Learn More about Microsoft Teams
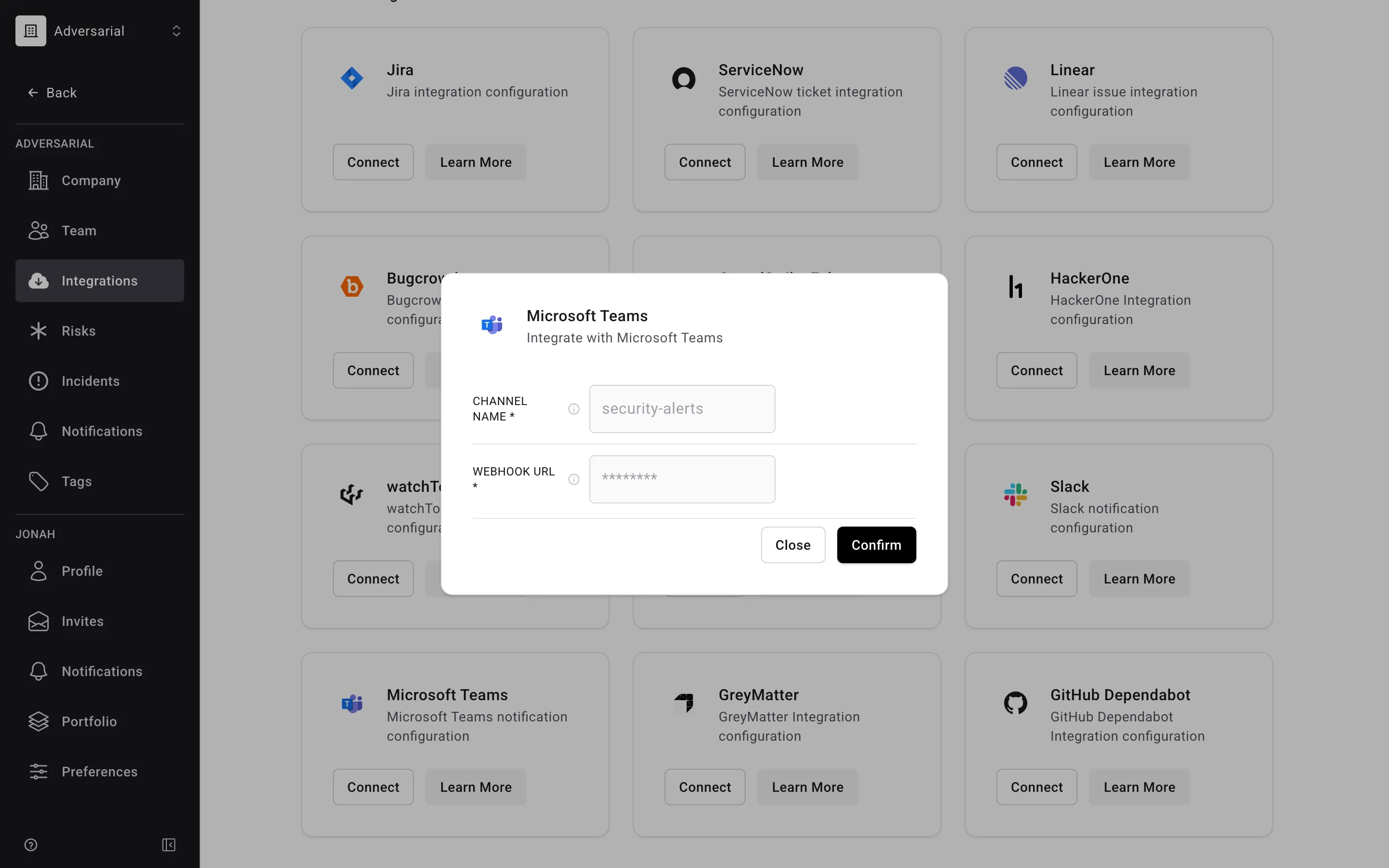 [x=476, y=787]
